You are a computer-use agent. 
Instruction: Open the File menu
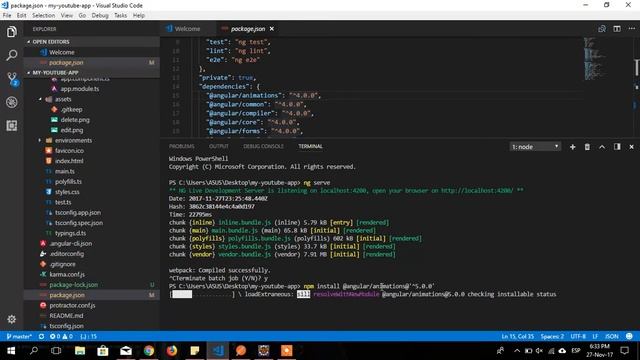(x=7, y=16)
